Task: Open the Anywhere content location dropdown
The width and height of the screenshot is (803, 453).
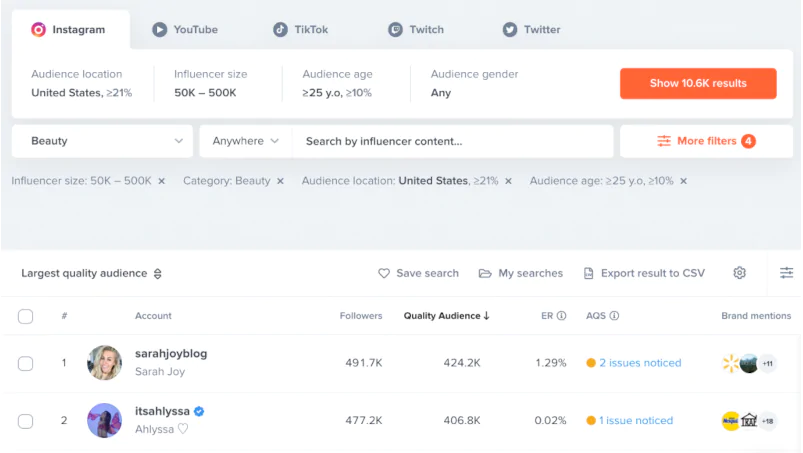Action: (245, 141)
